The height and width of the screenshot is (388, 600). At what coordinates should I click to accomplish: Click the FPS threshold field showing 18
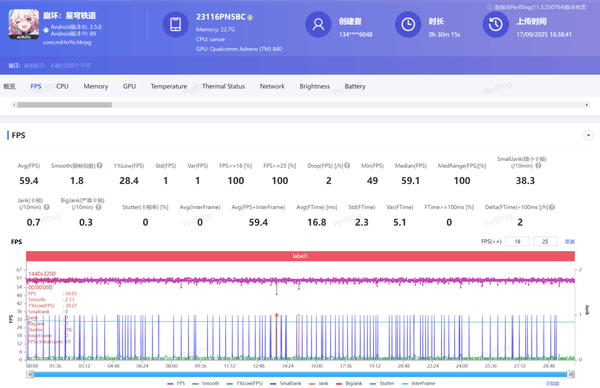point(517,241)
